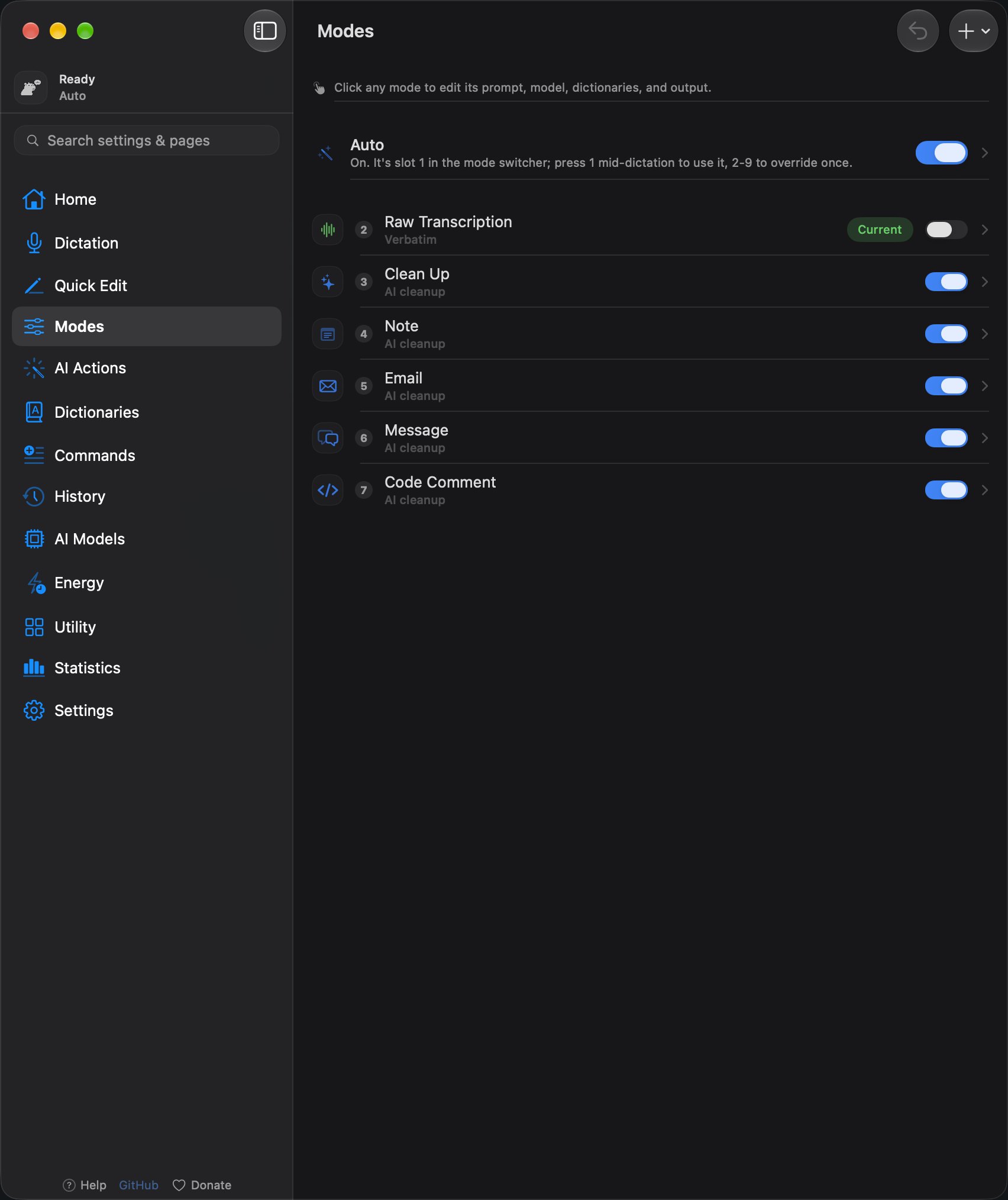The width and height of the screenshot is (1008, 1200).
Task: Go to Home in sidebar
Action: (147, 199)
